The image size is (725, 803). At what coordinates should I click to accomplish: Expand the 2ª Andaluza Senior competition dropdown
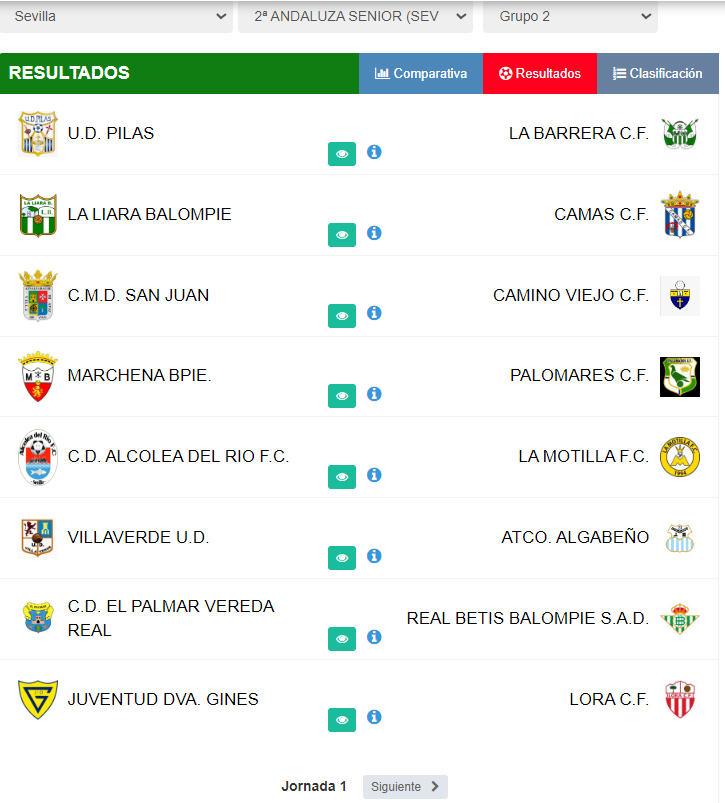[355, 17]
